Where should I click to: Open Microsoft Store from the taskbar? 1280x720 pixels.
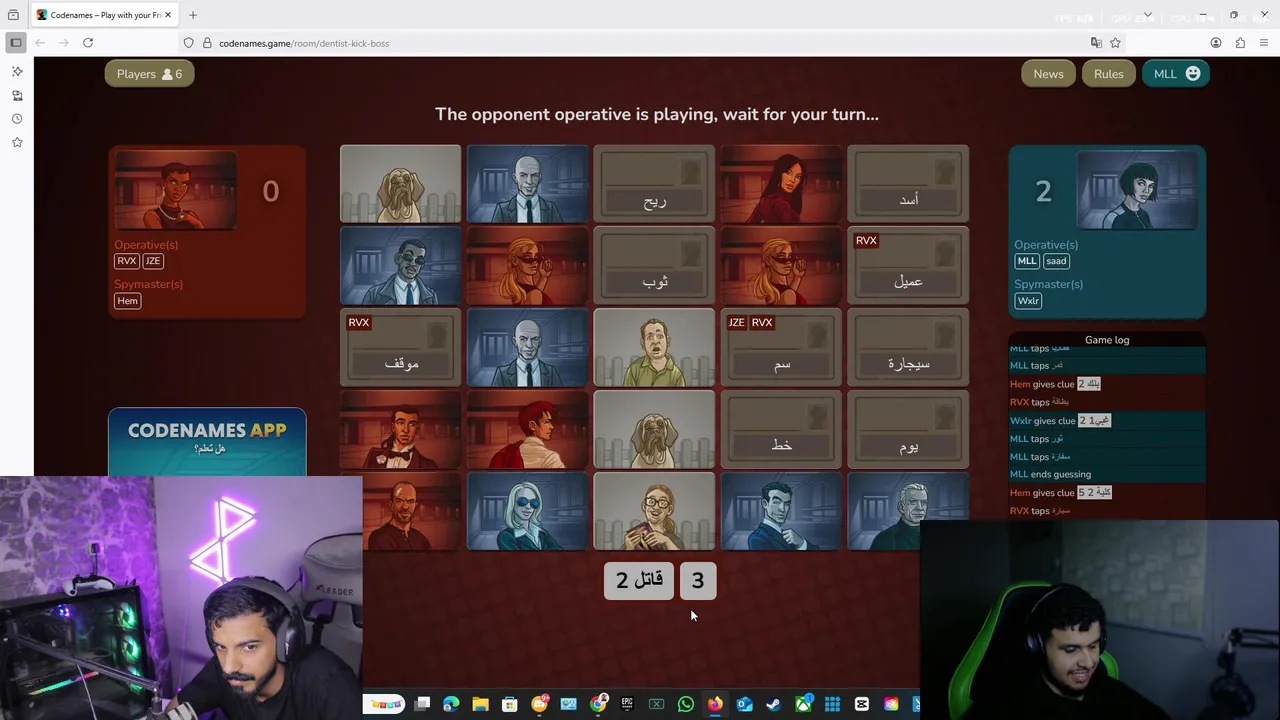(x=509, y=704)
